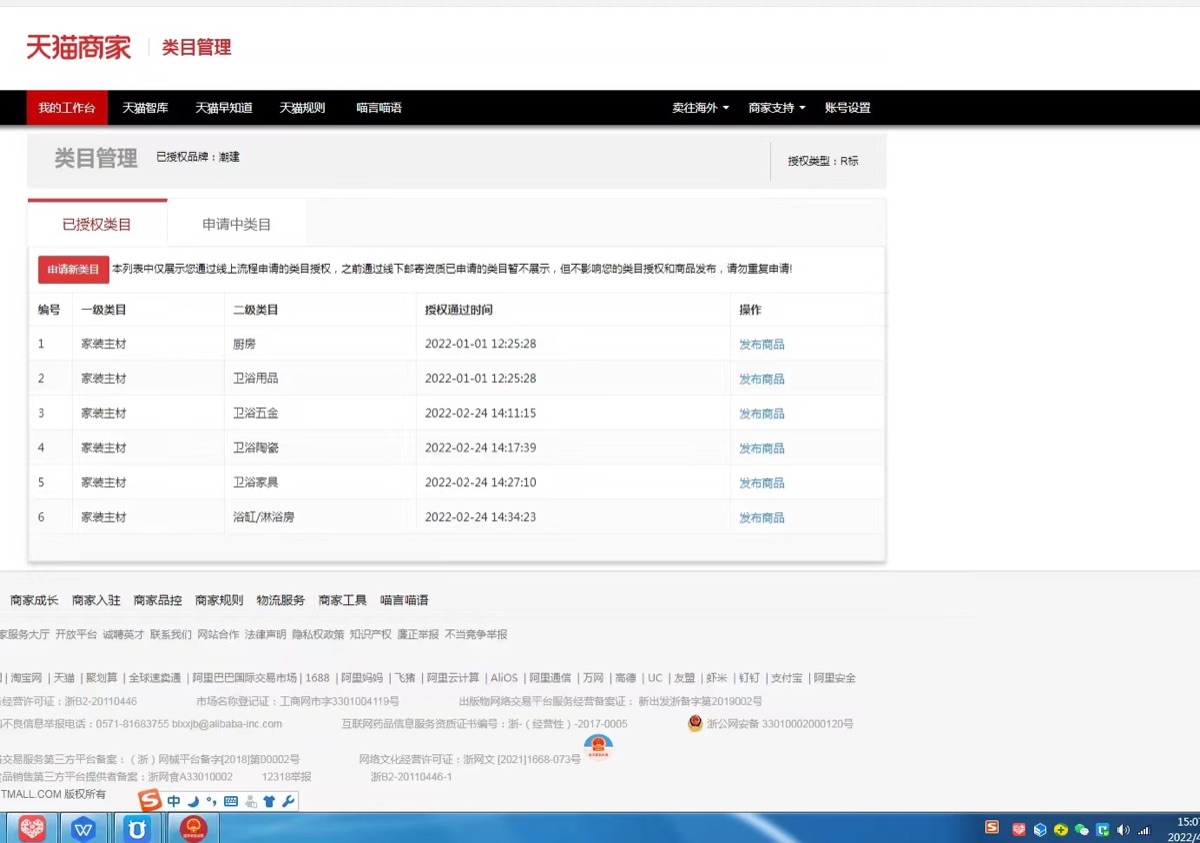Click yellow 360 plus icon in tray
This screenshot has width=1200, height=843.
1061,829
